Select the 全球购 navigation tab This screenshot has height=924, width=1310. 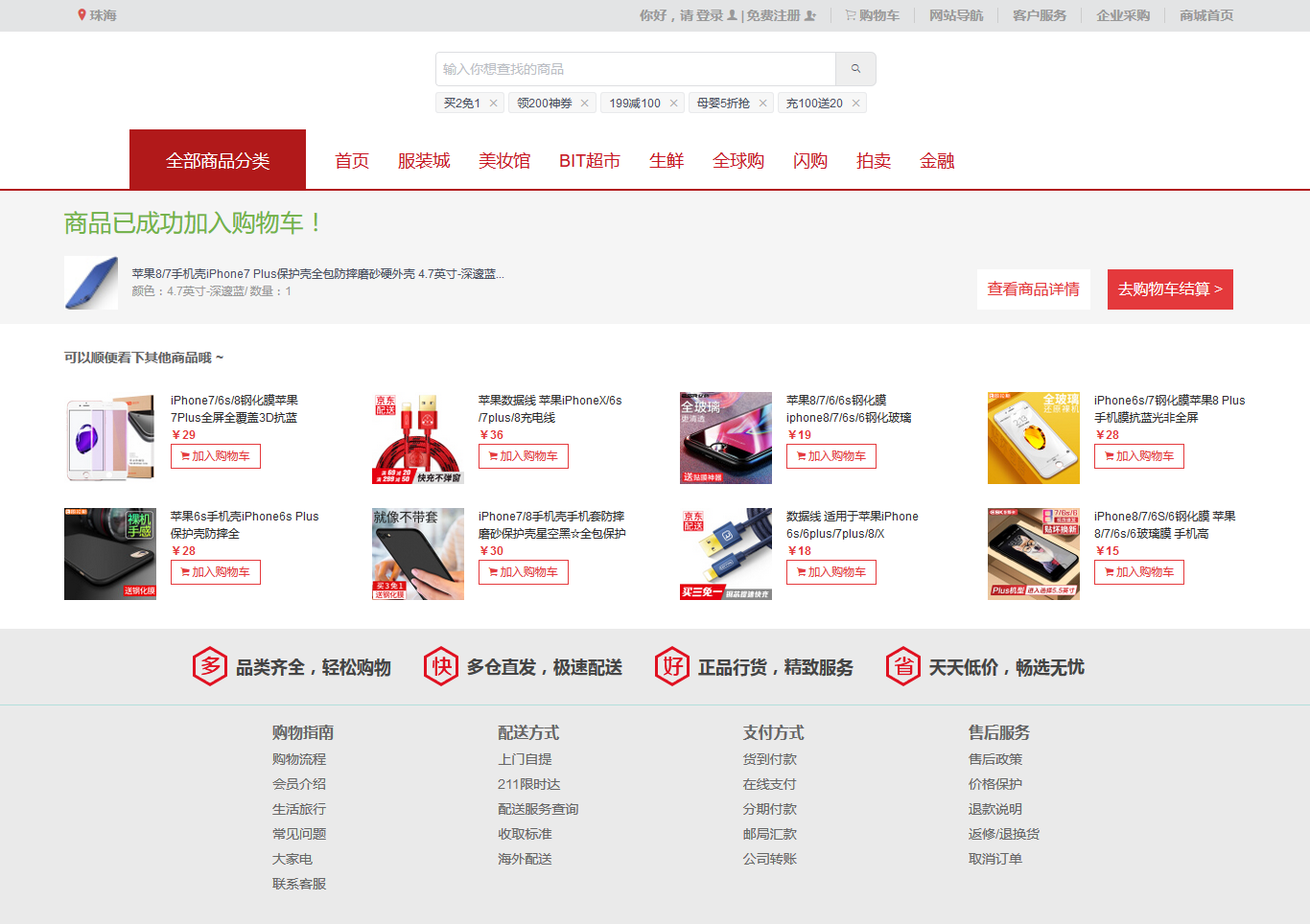coord(738,161)
